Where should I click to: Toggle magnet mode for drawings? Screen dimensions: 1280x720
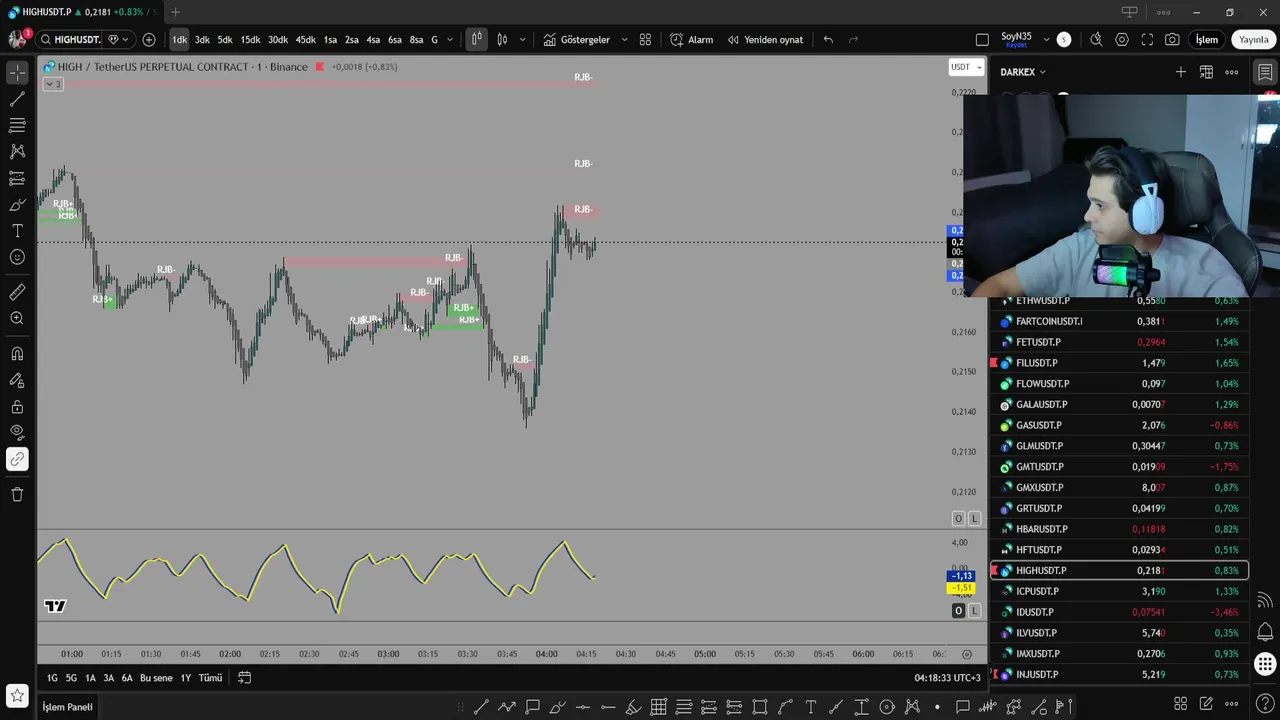point(17,354)
